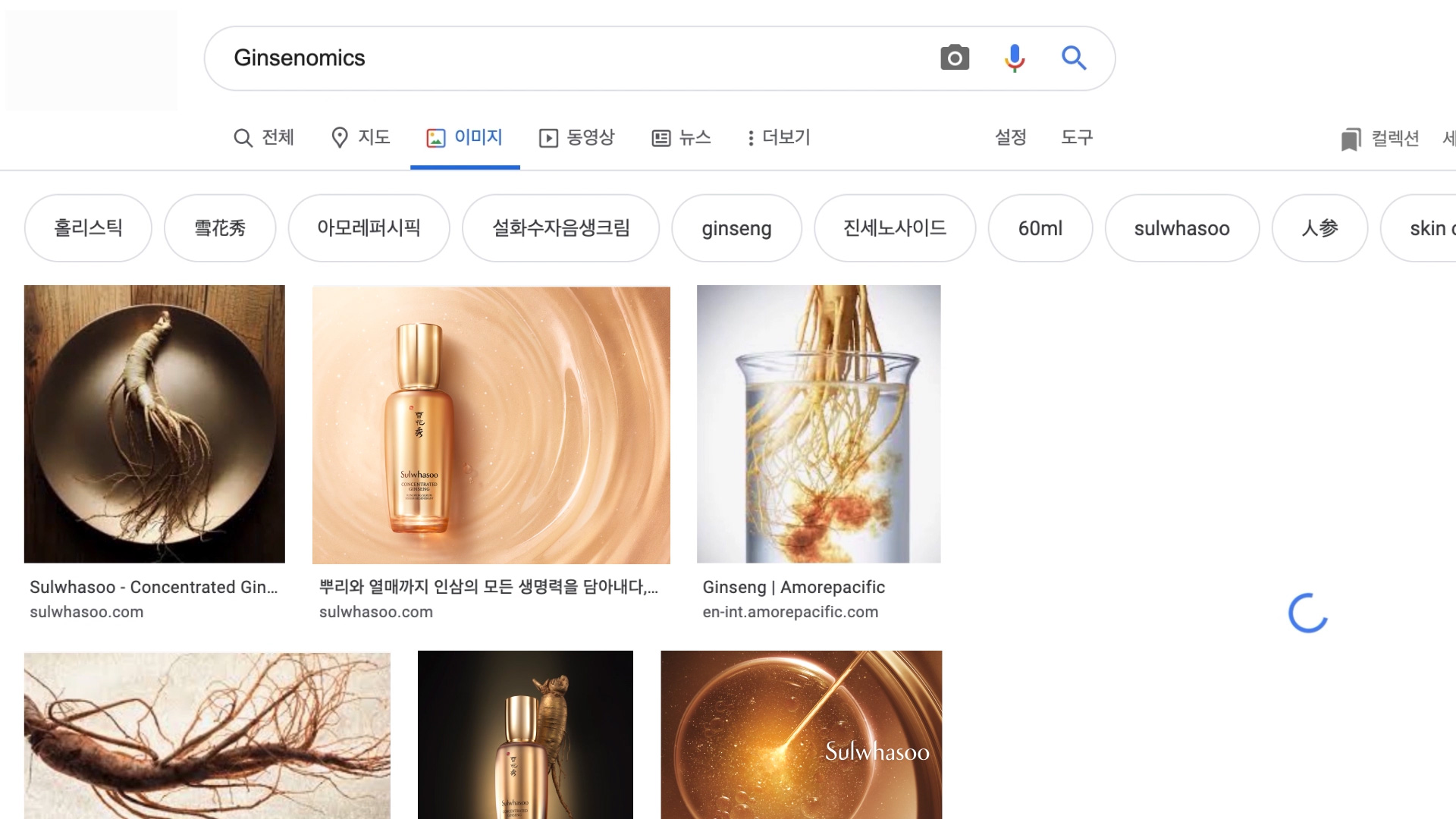Select the sulwhasoo suggestion chip
The image size is (1456, 819).
(x=1181, y=228)
